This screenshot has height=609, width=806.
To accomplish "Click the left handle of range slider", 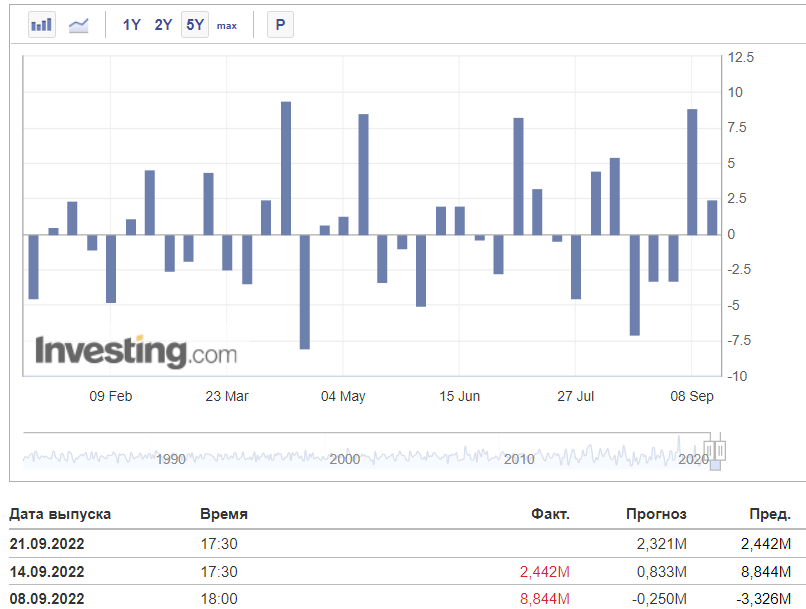I will [x=709, y=451].
